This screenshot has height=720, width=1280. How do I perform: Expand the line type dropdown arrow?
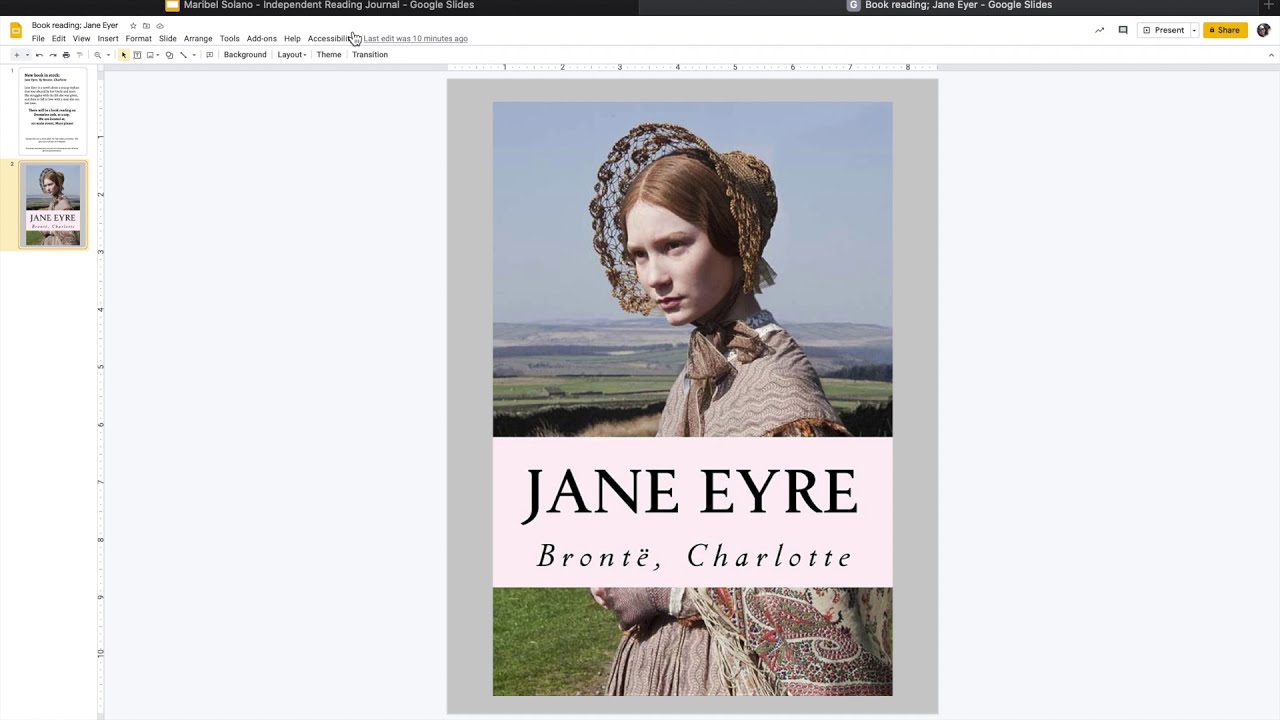coord(194,55)
